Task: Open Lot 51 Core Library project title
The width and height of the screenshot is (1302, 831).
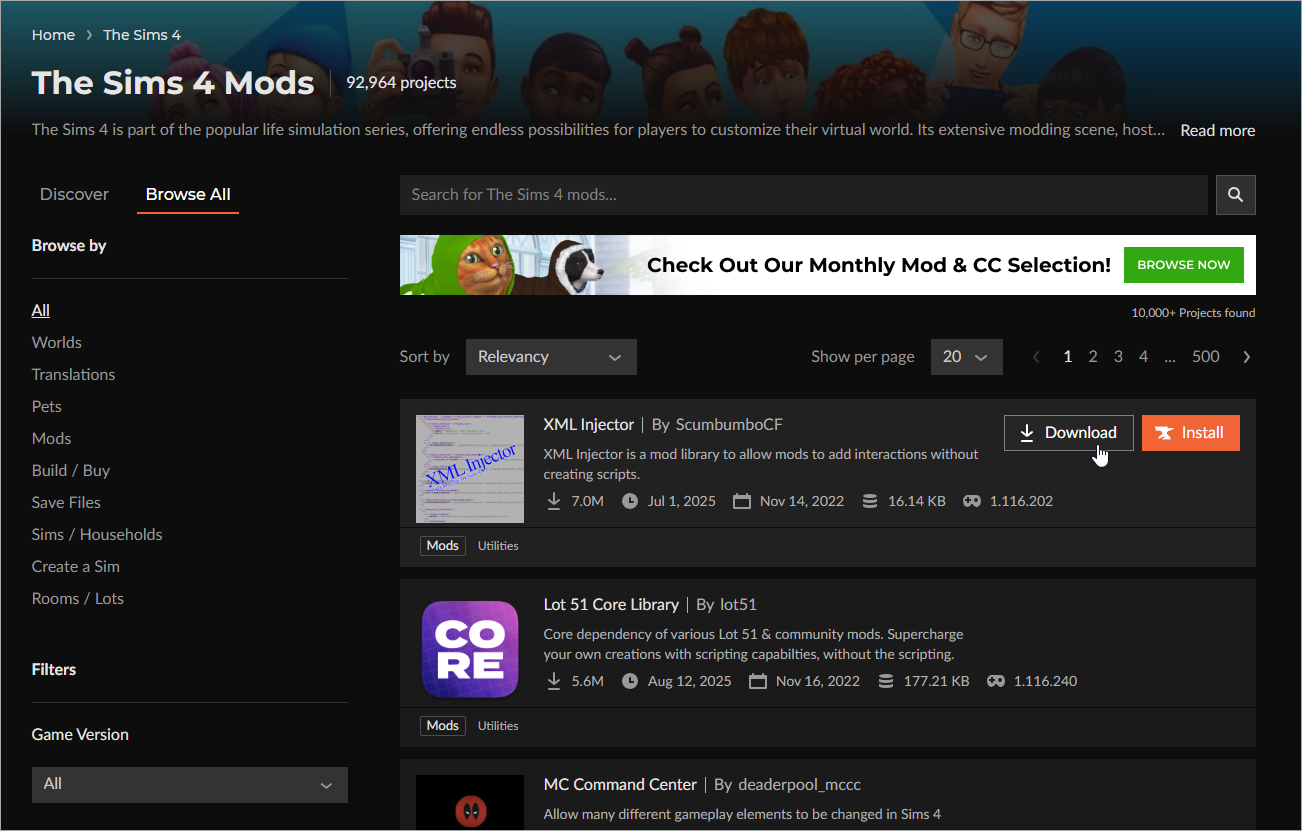Action: click(611, 604)
